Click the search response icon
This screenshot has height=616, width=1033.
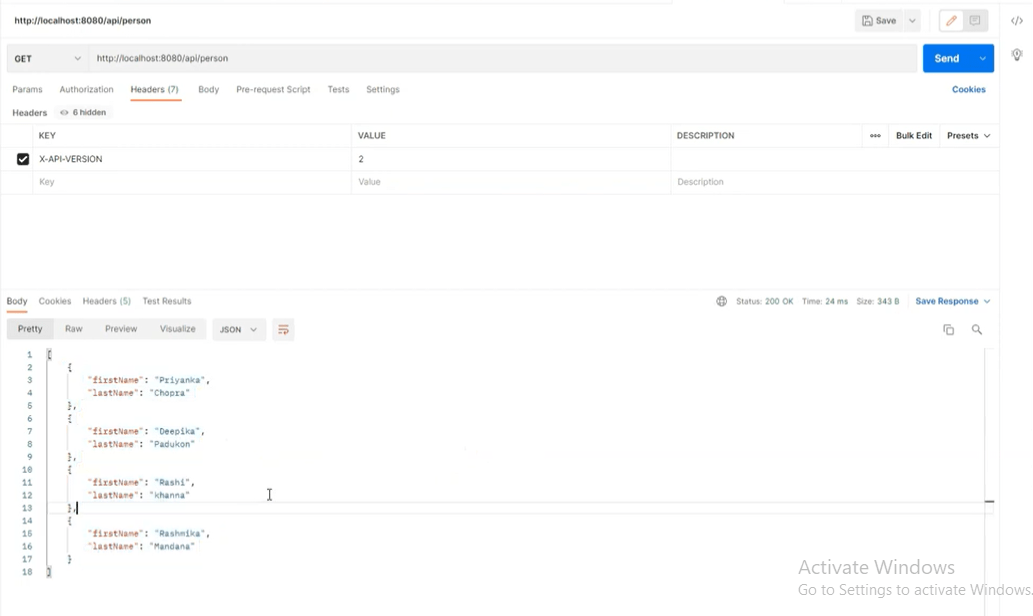[977, 329]
